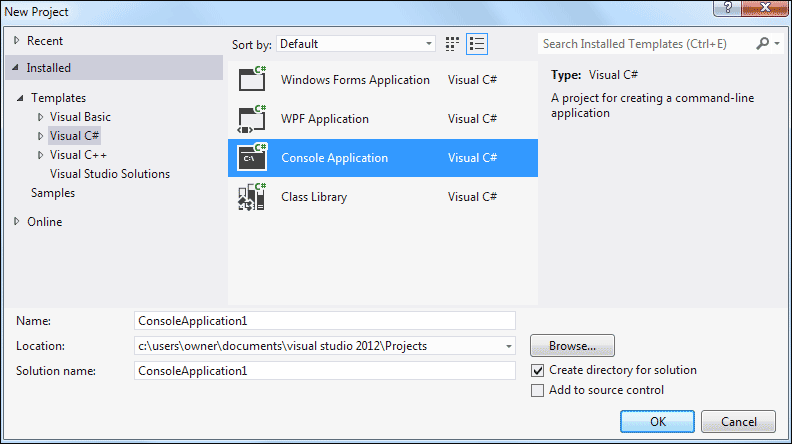The width and height of the screenshot is (792, 444).
Task: Click the Console Application template icon
Action: (252, 158)
